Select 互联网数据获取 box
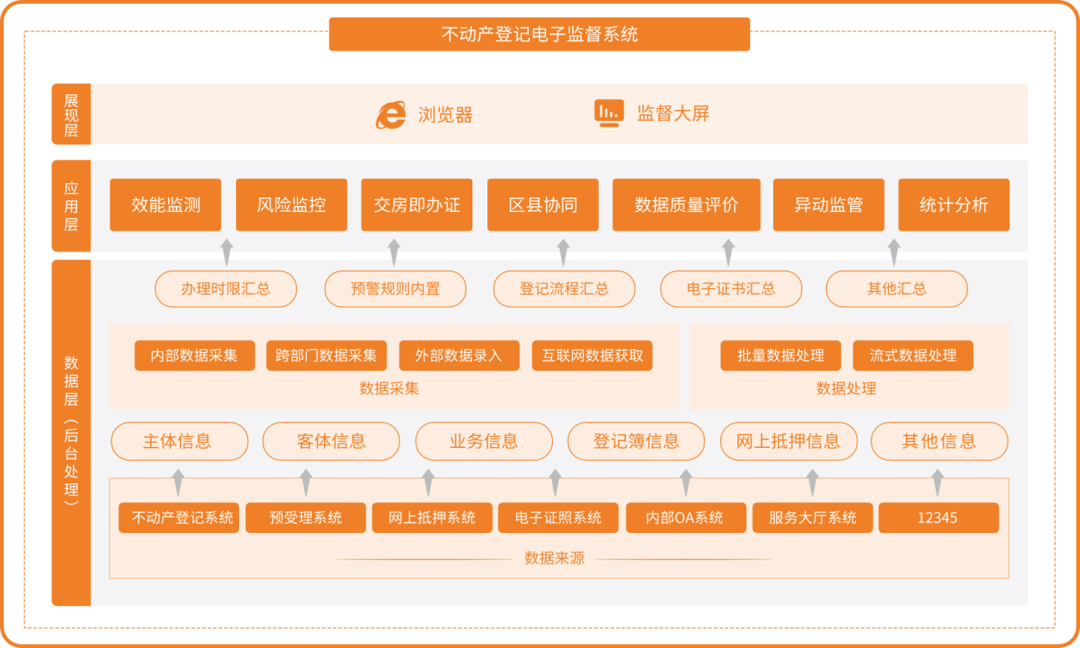This screenshot has width=1080, height=648. pyautogui.click(x=592, y=355)
